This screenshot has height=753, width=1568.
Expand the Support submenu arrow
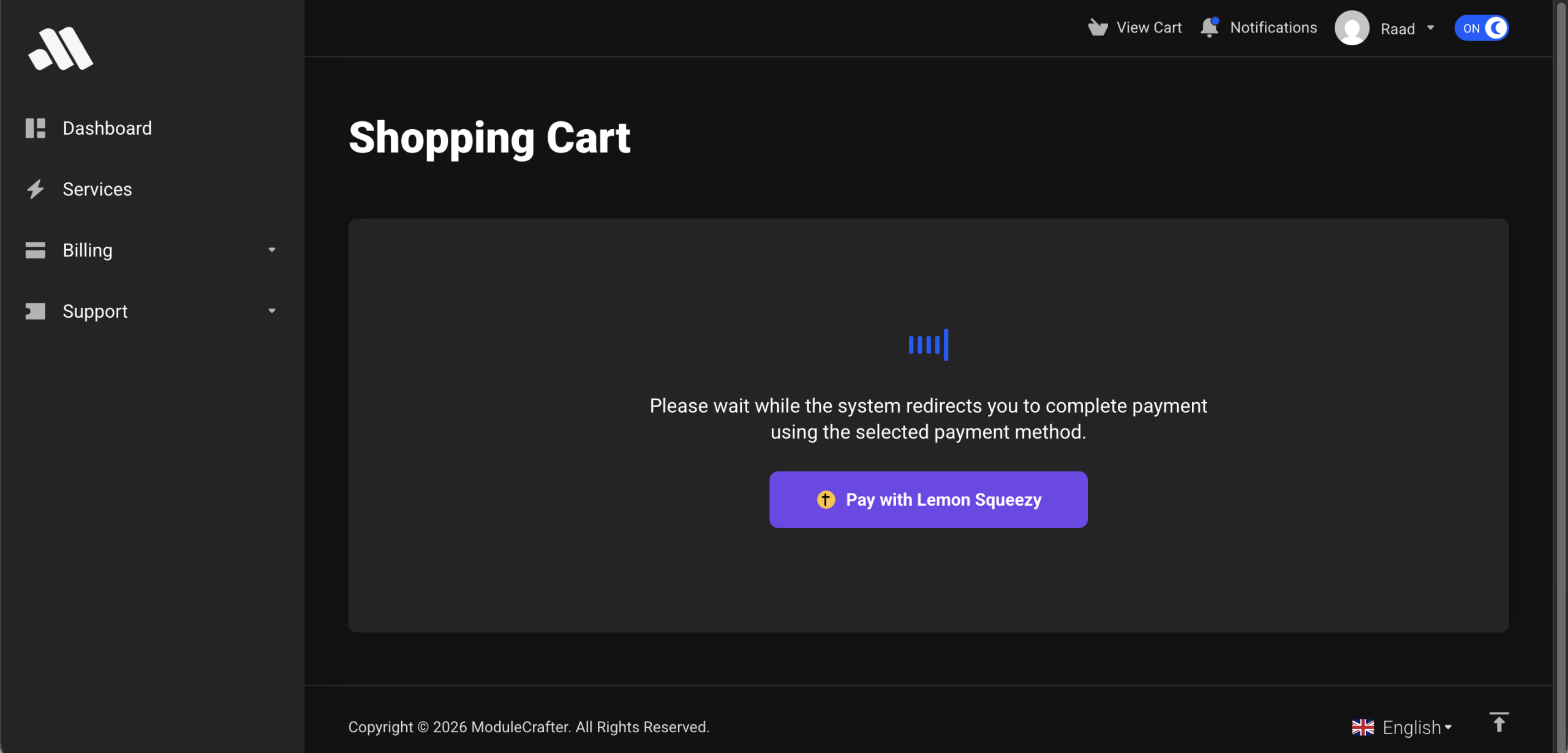(x=272, y=311)
